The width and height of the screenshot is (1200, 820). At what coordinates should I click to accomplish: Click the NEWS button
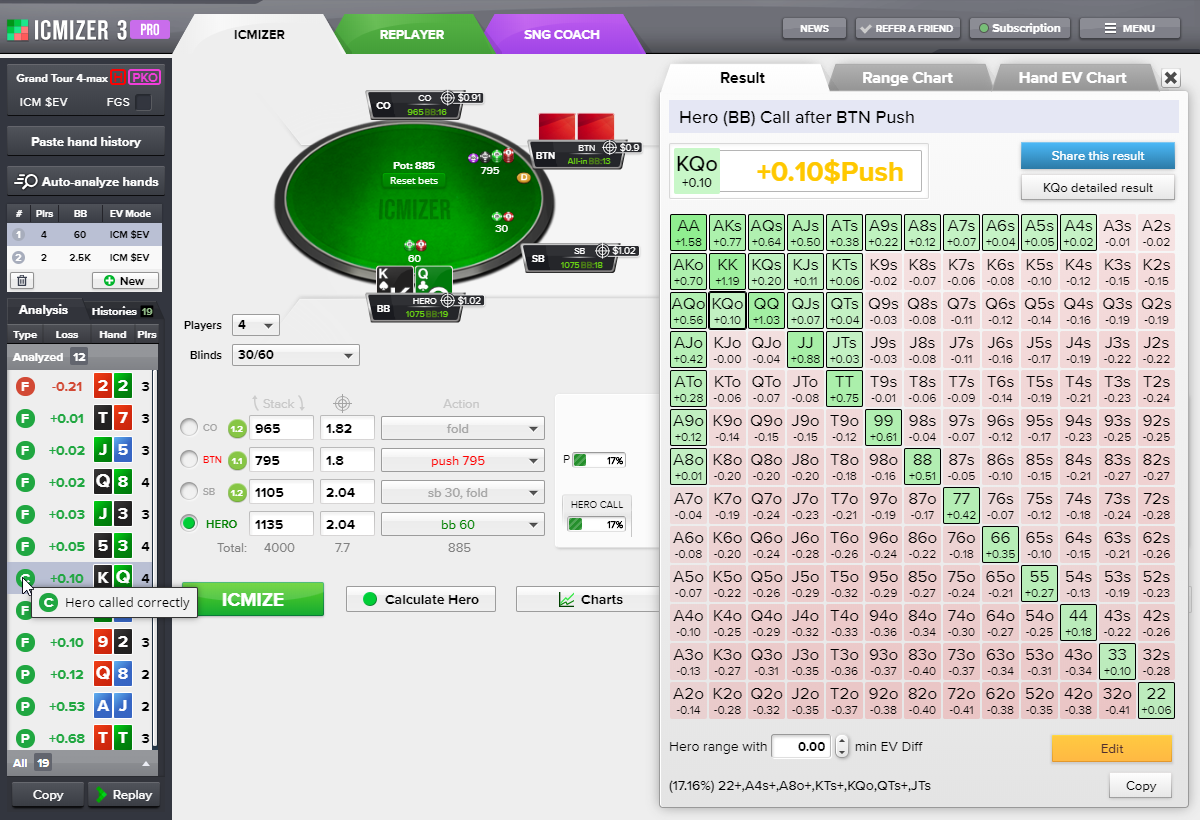click(x=814, y=29)
